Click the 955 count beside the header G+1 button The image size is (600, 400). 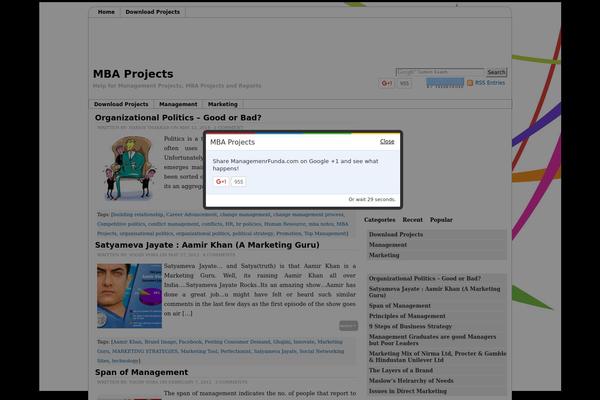pyautogui.click(x=404, y=83)
